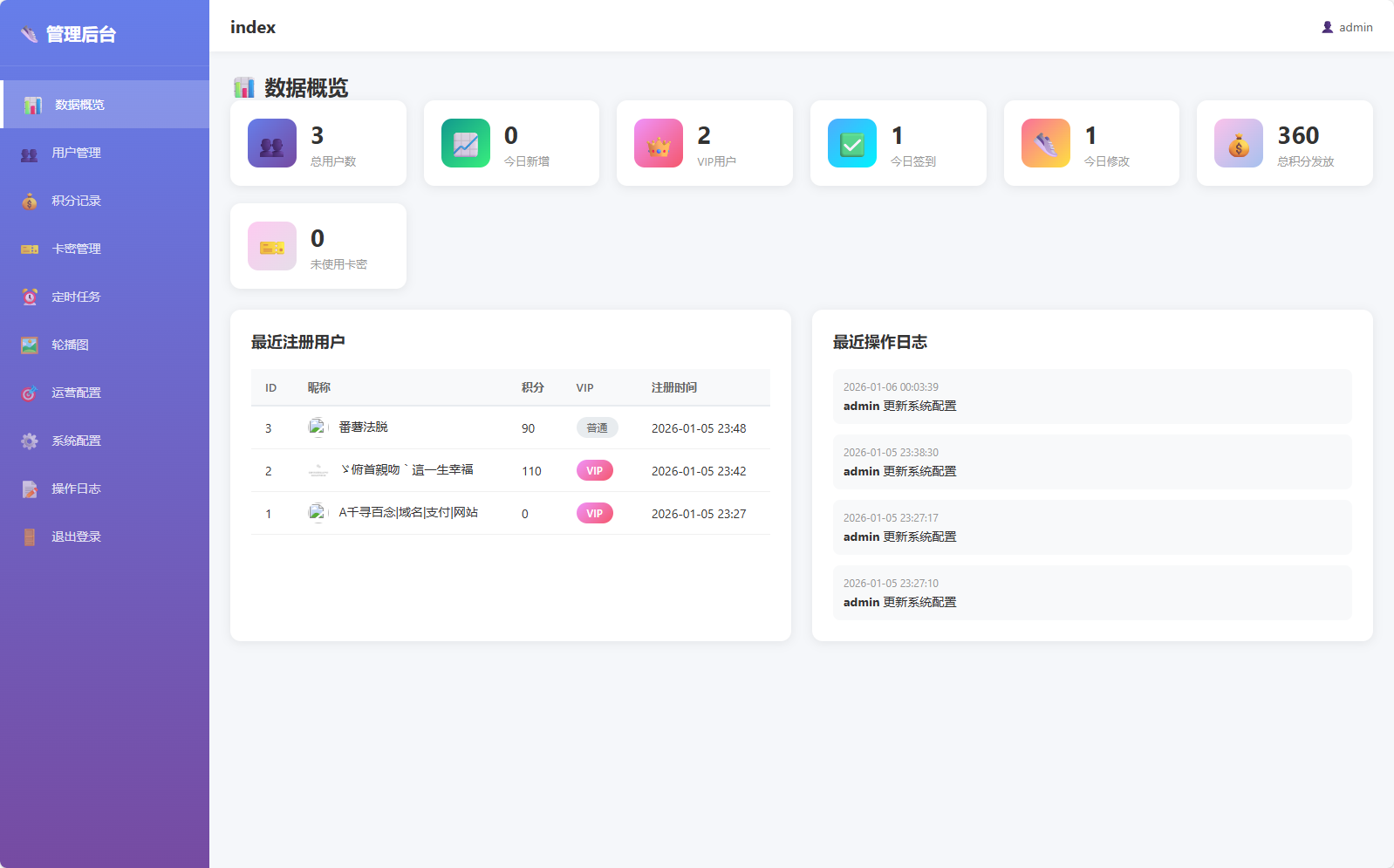Image resolution: width=1394 pixels, height=868 pixels.
Task: Click the purple users icon on 总用户数 card
Action: coord(272,143)
